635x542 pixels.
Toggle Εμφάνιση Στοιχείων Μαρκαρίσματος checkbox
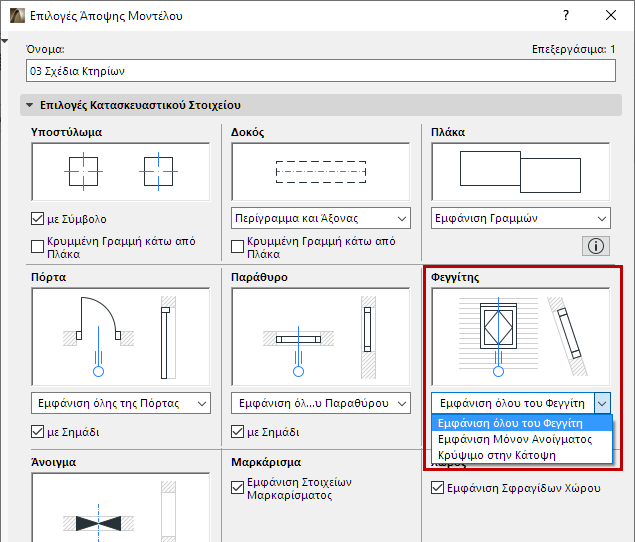tap(237, 488)
